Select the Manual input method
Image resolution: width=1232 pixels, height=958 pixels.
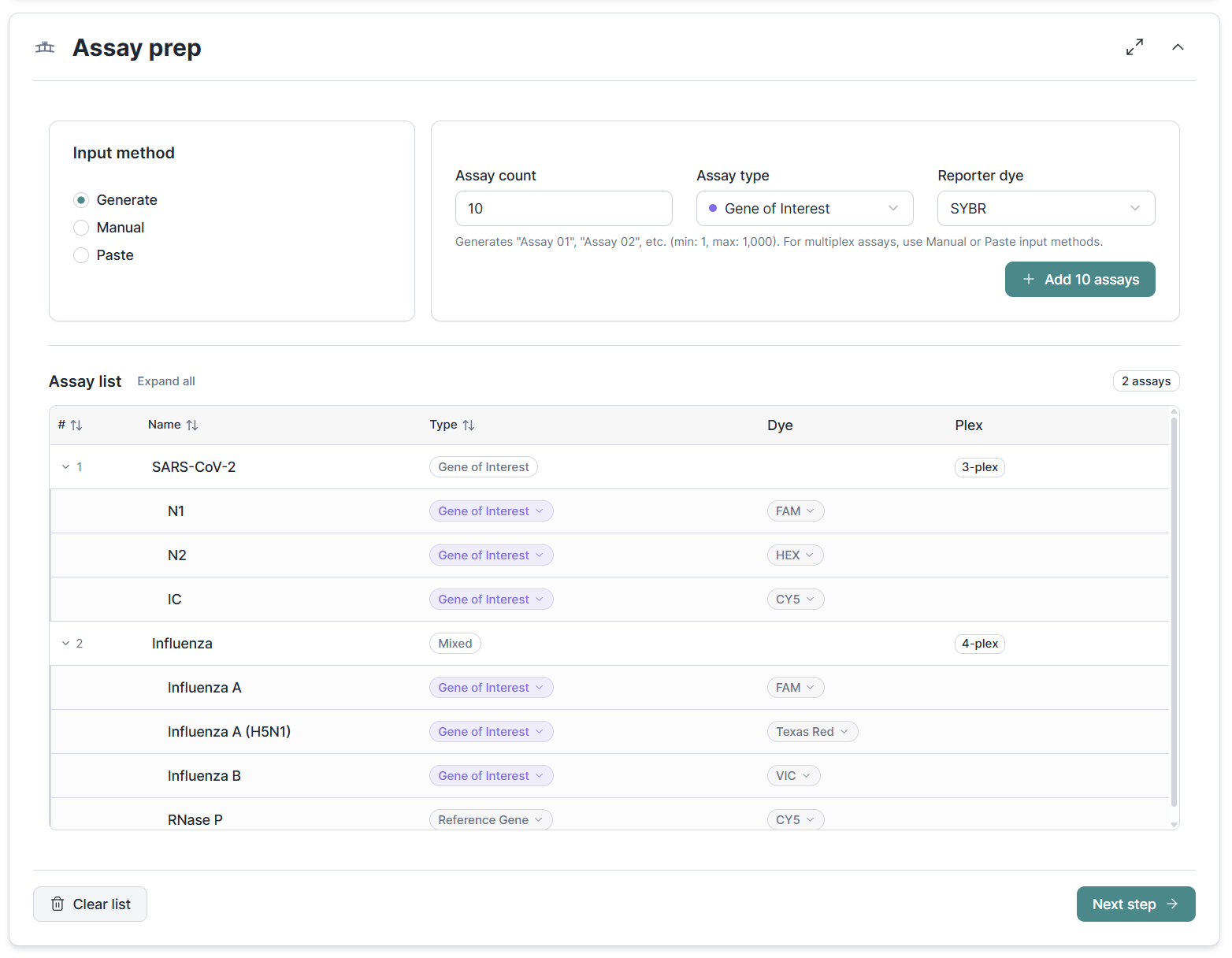point(81,228)
